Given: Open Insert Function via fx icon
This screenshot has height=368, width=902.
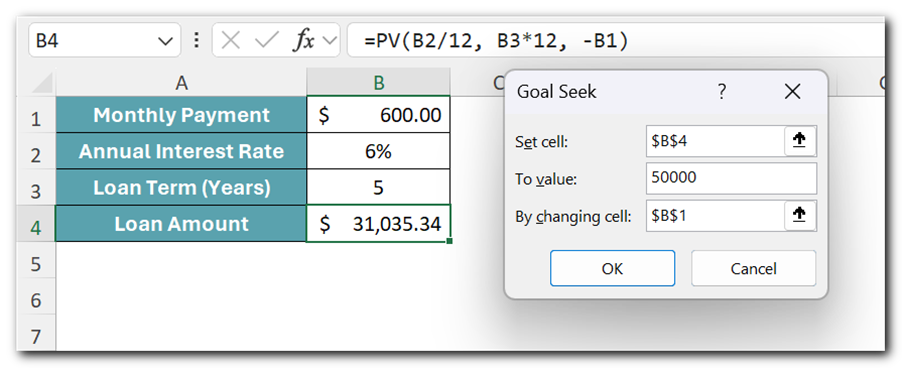Looking at the screenshot, I should (304, 41).
